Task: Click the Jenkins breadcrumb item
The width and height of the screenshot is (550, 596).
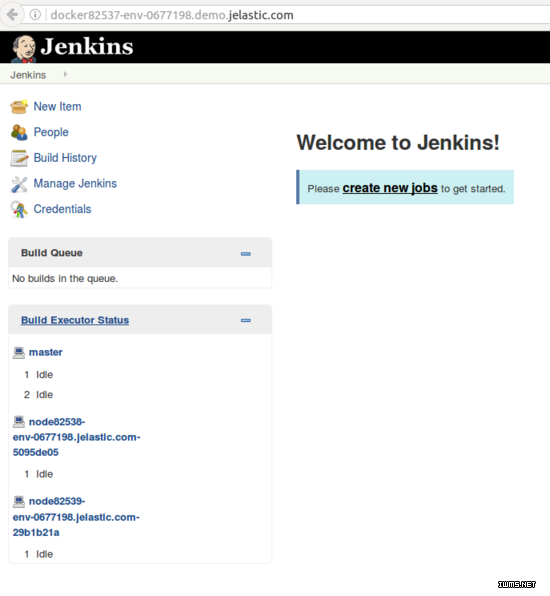Action: (x=28, y=75)
